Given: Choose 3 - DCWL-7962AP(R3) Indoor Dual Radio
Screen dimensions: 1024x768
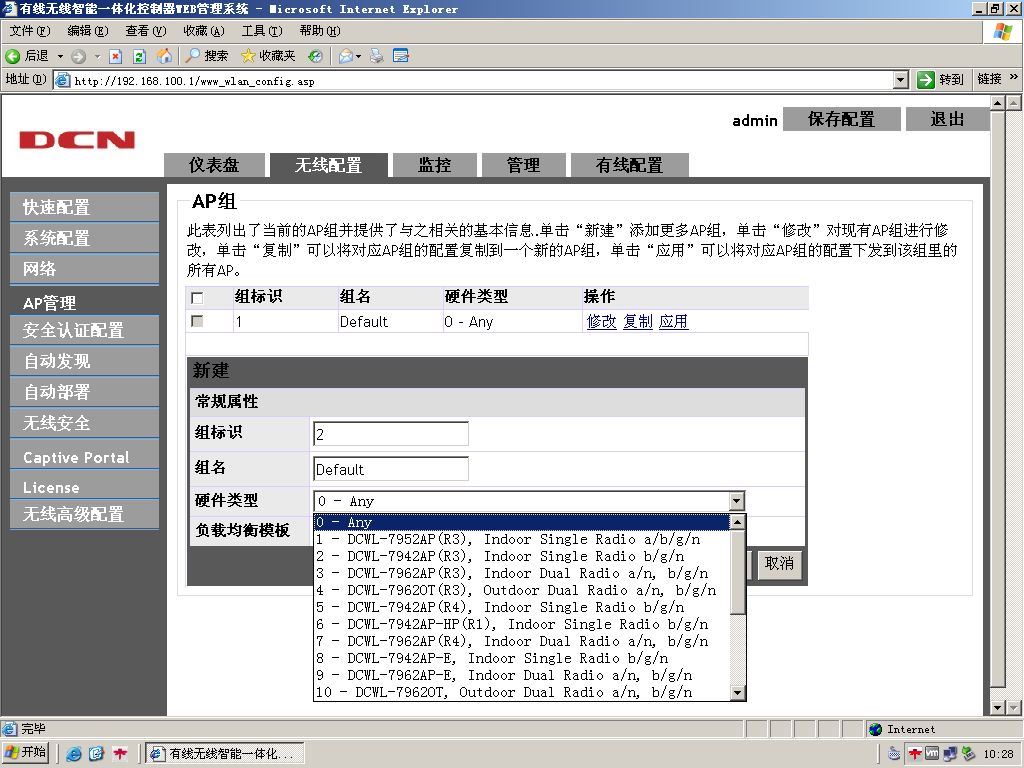Looking at the screenshot, I should [521, 573].
